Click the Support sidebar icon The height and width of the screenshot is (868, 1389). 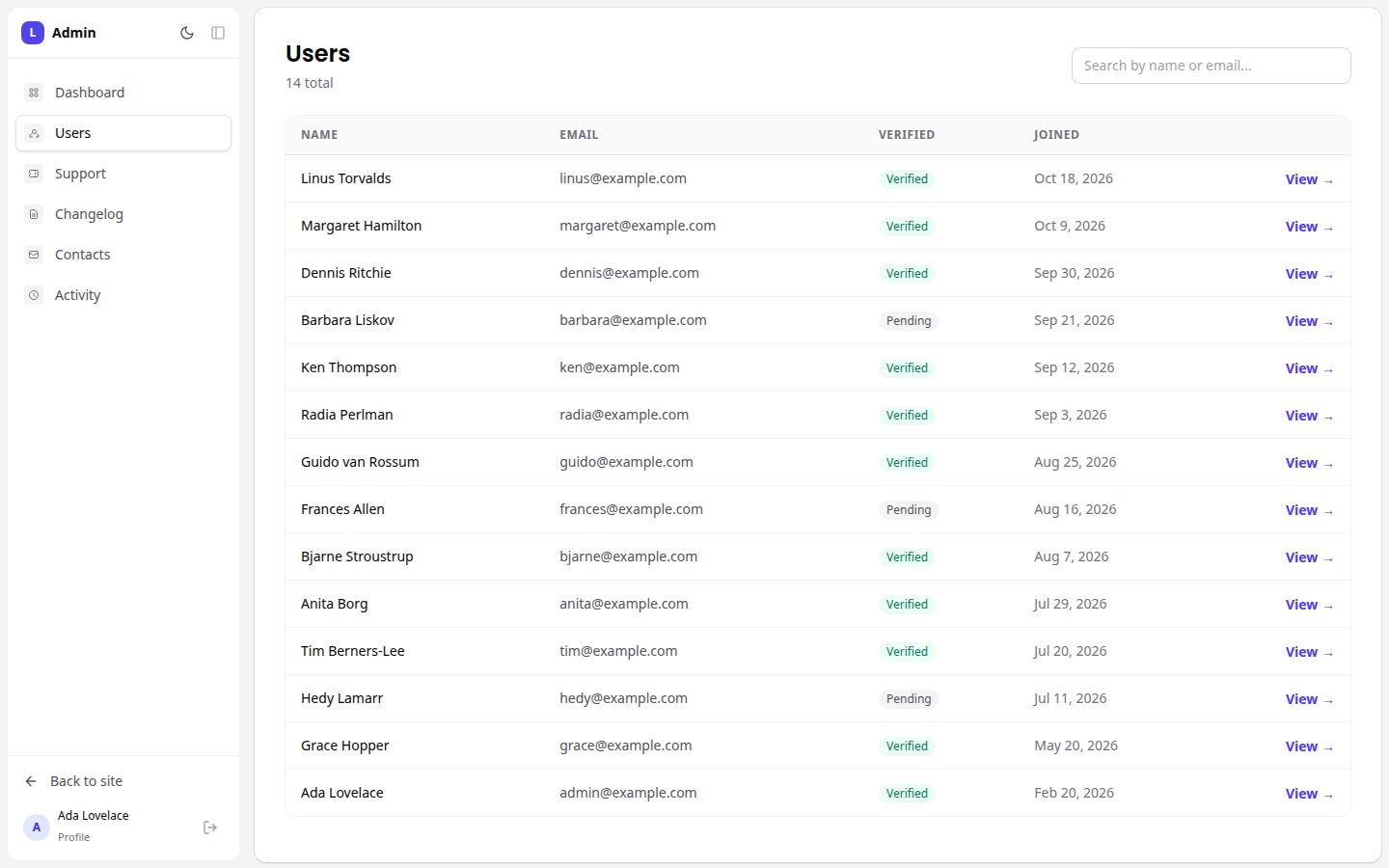point(34,174)
